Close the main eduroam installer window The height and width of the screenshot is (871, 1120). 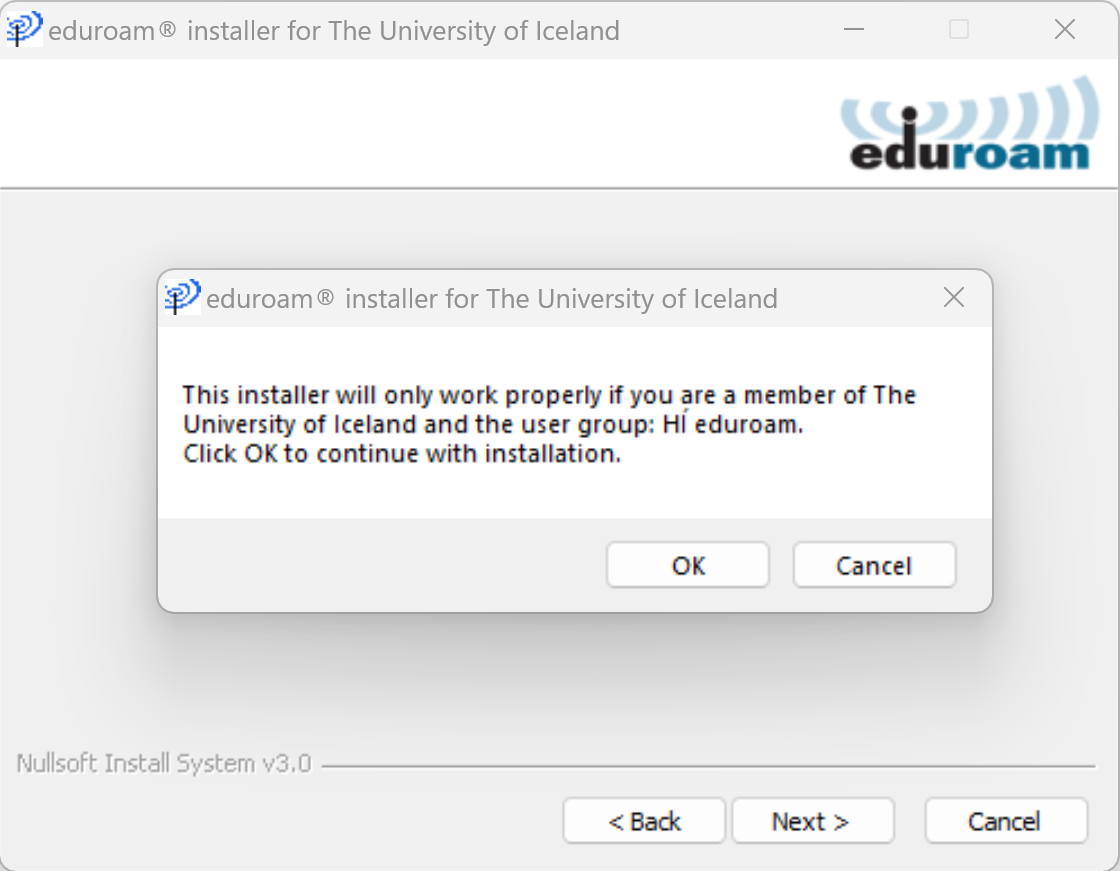pos(1064,29)
